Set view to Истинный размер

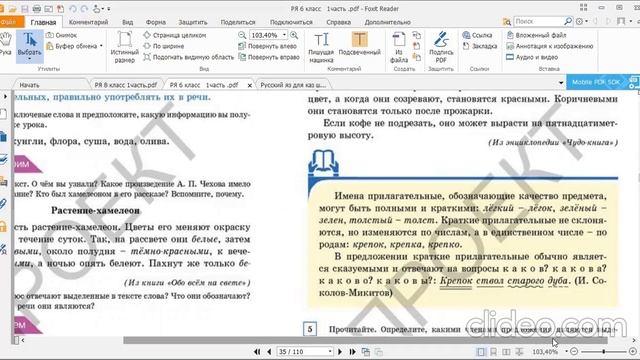tap(124, 47)
